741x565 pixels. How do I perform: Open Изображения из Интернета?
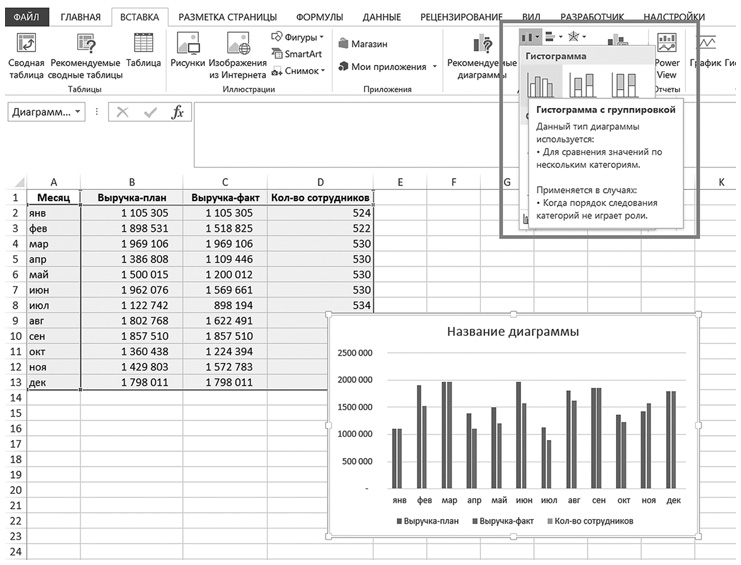point(238,56)
